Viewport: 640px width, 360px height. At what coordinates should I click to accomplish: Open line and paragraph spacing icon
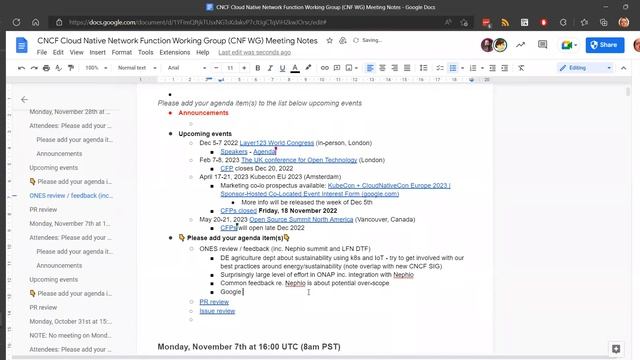click(423, 68)
